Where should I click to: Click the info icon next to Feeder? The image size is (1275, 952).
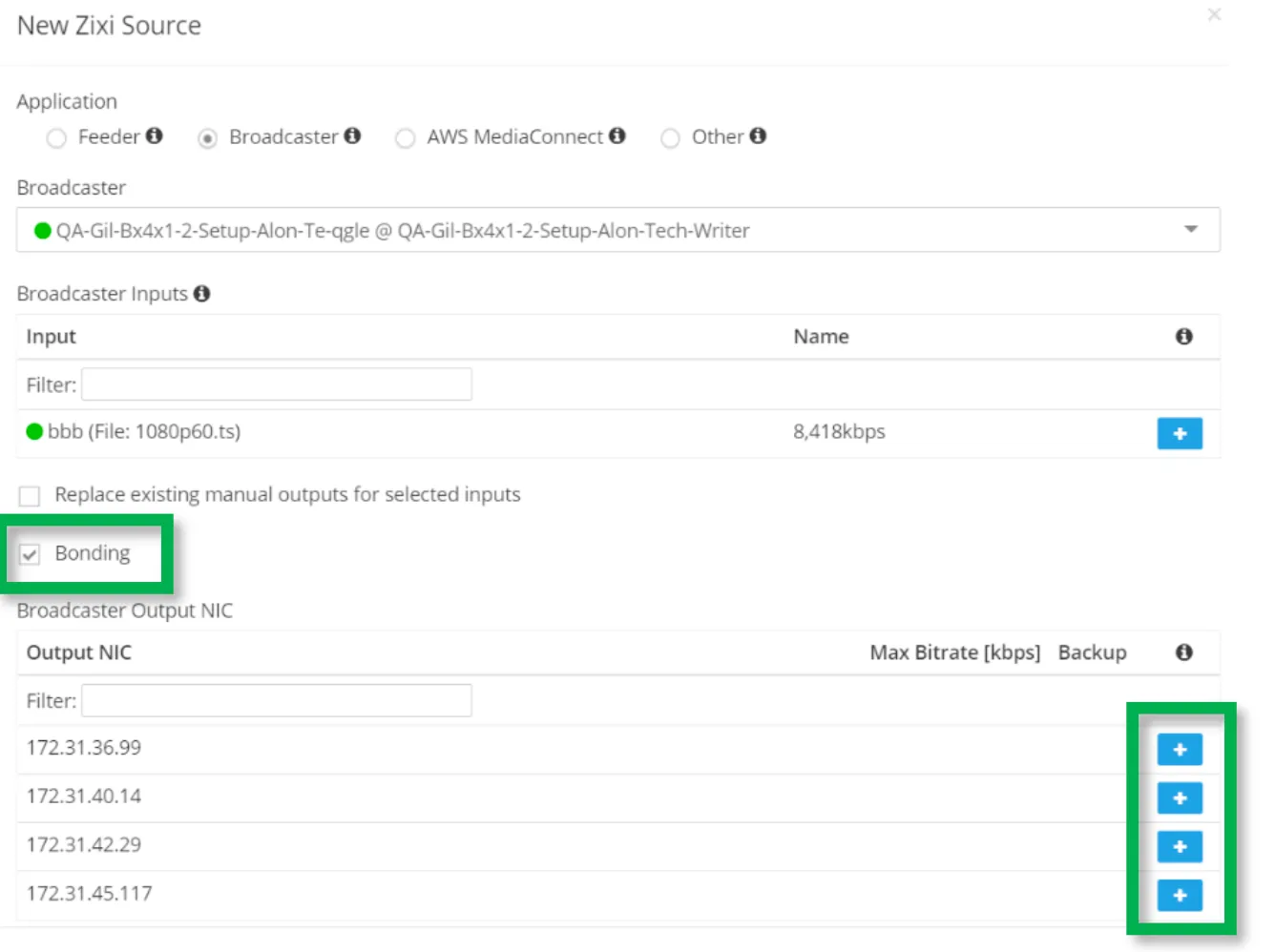click(154, 135)
